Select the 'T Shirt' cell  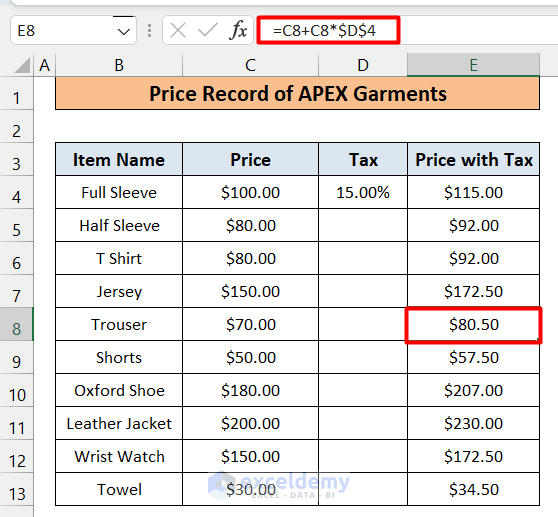tap(119, 258)
